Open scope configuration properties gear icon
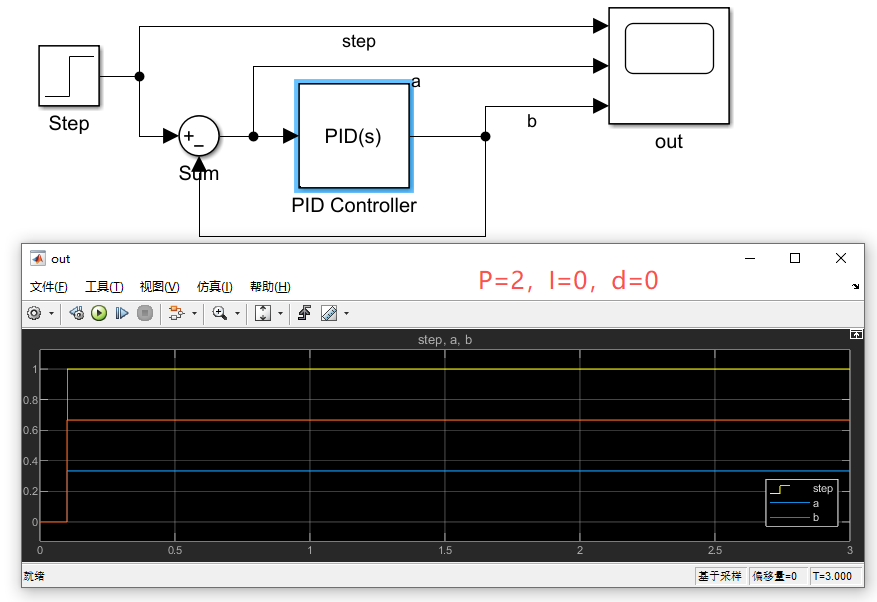877x602 pixels. click(34, 313)
